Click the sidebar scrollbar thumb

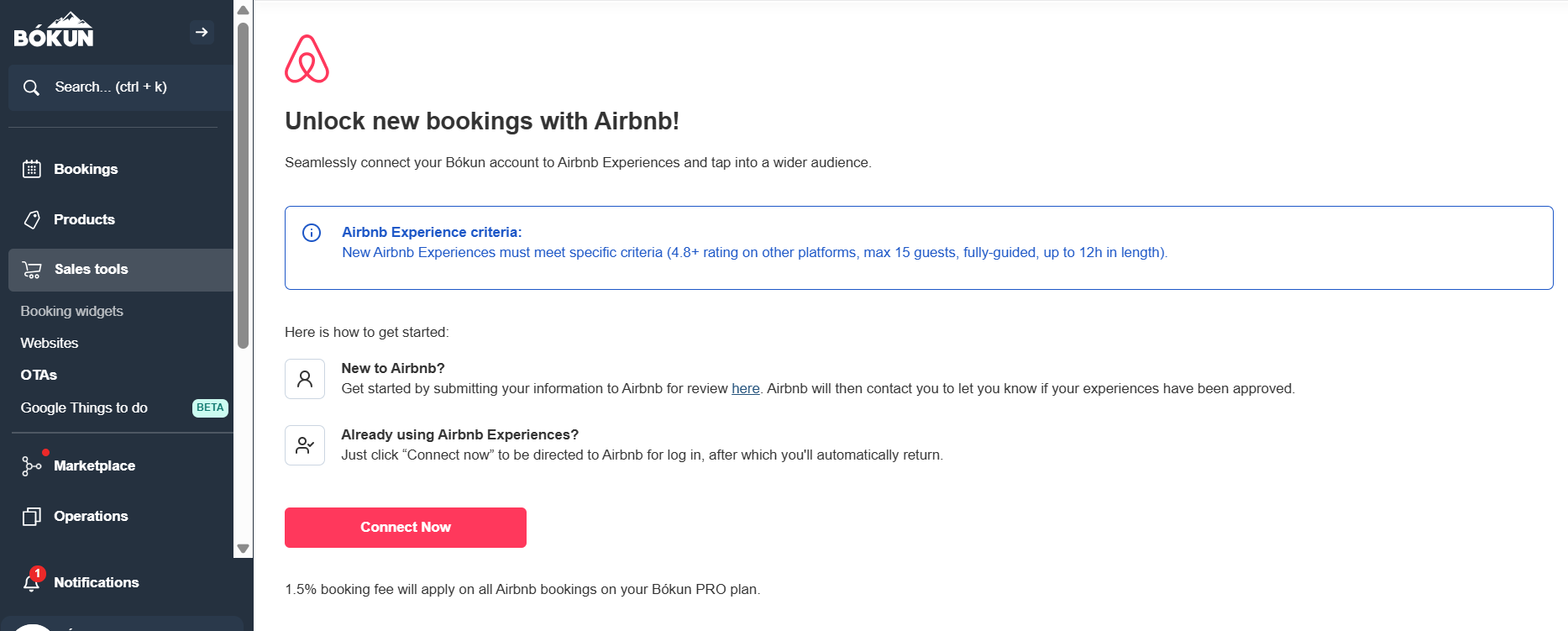(244, 185)
